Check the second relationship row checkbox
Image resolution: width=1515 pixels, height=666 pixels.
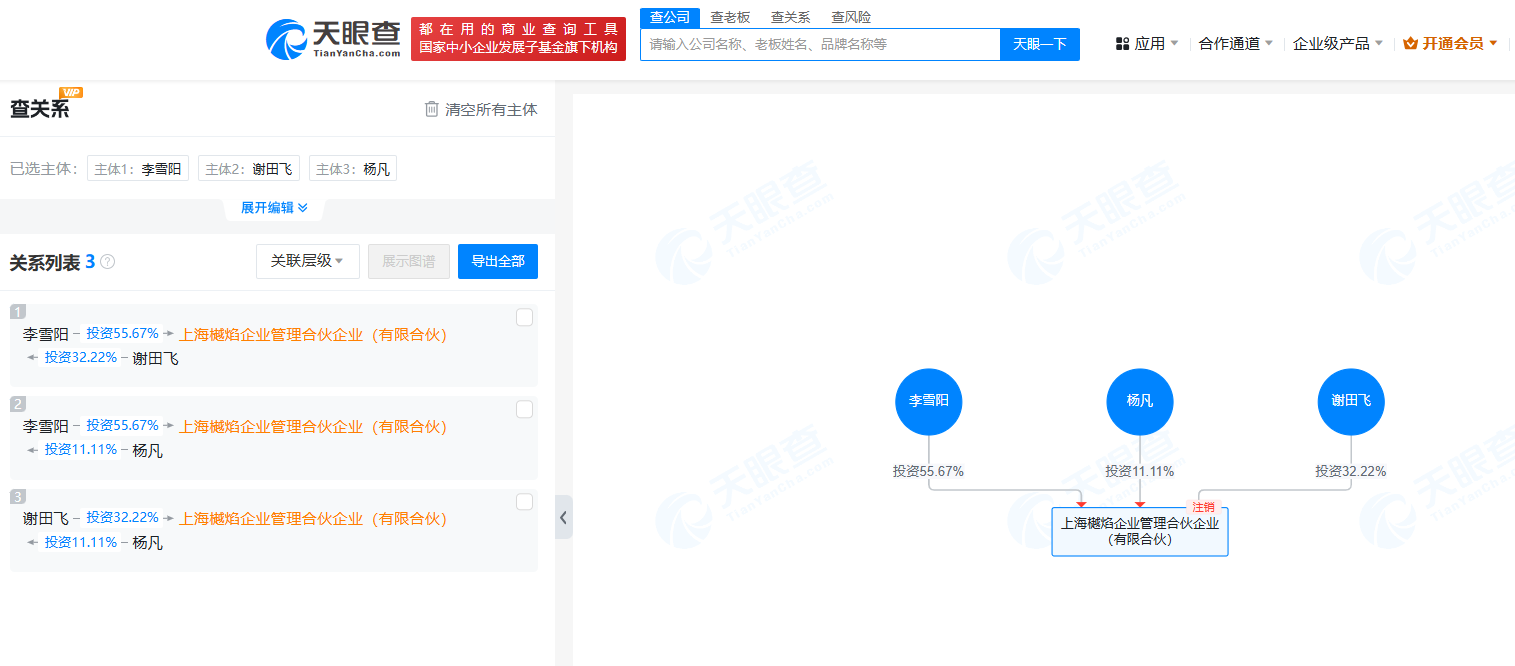pos(524,410)
